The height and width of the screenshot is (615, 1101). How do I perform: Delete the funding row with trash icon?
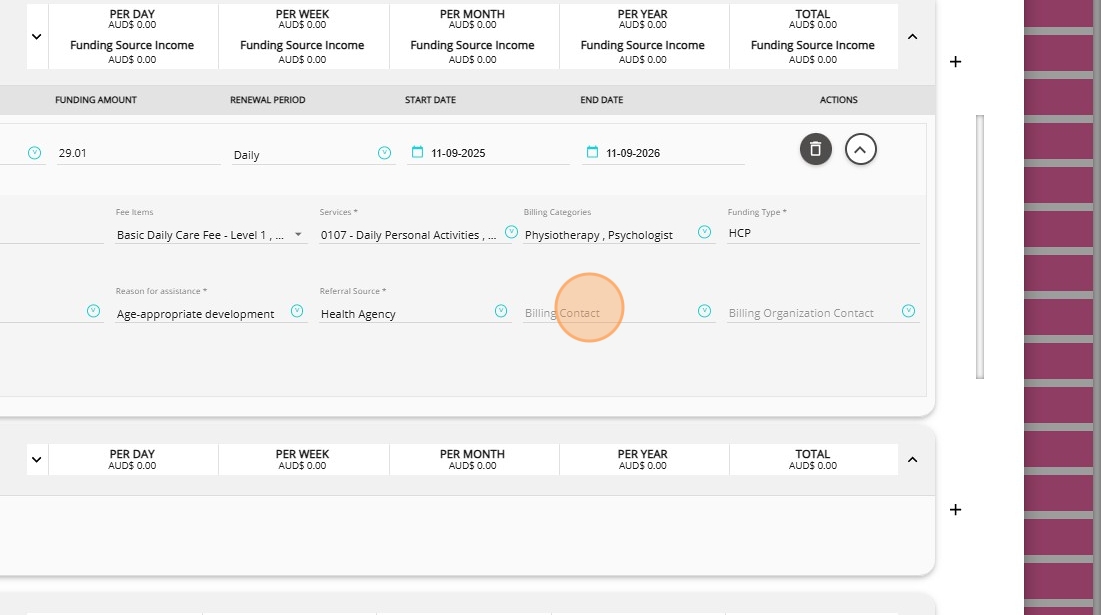[815, 149]
